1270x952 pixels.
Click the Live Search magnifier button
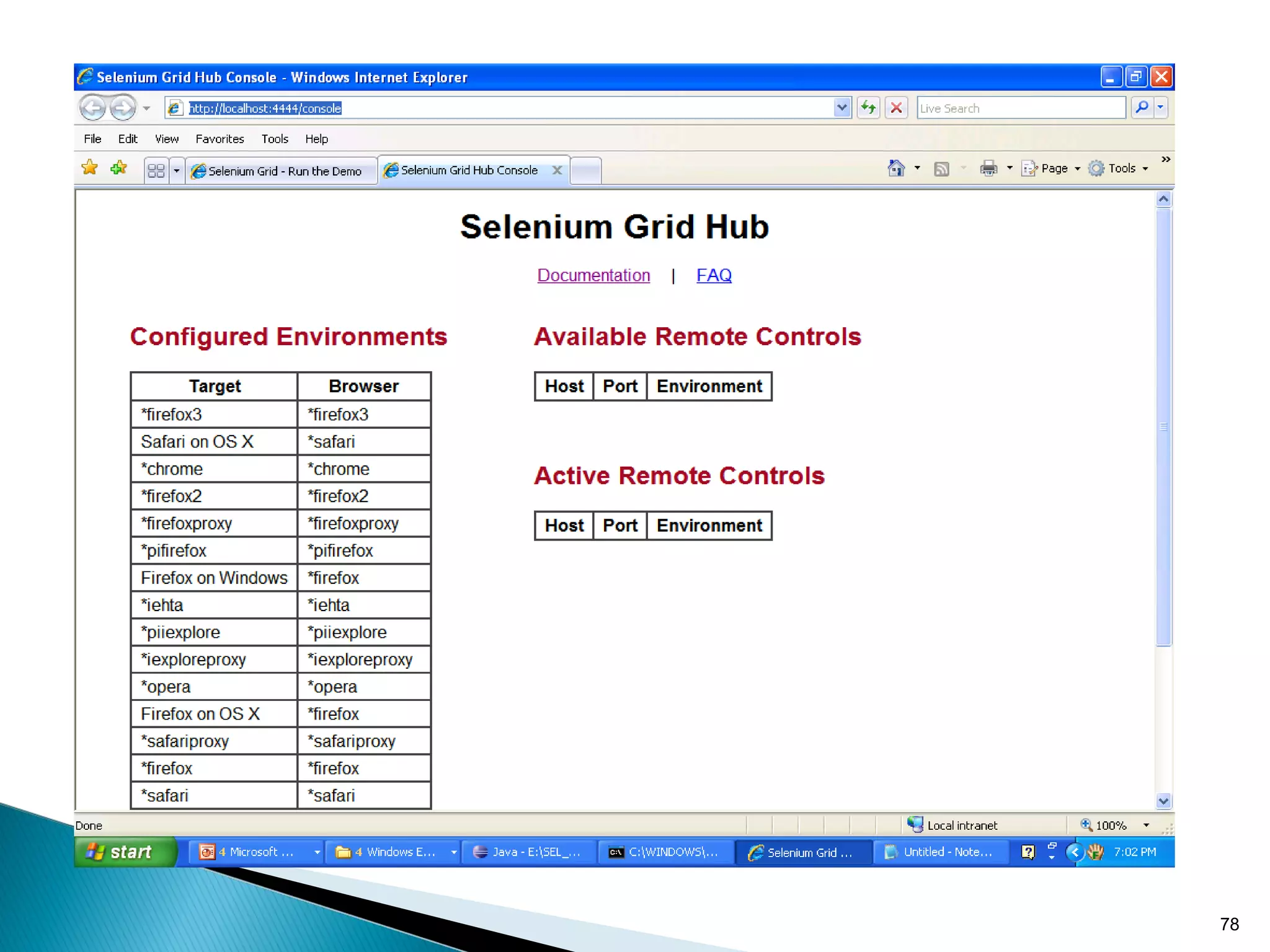1142,108
